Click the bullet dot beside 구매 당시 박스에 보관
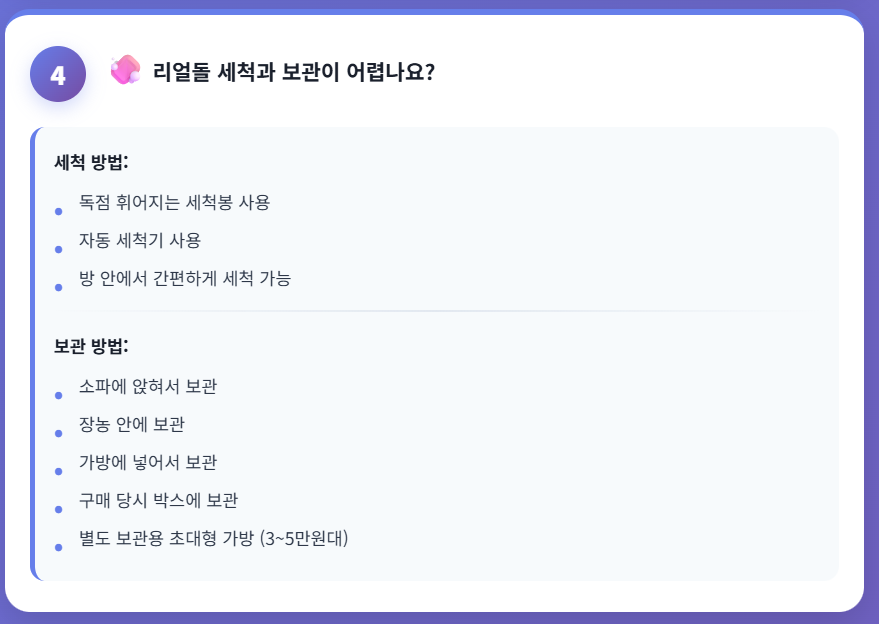The width and height of the screenshot is (879, 624). click(59, 509)
